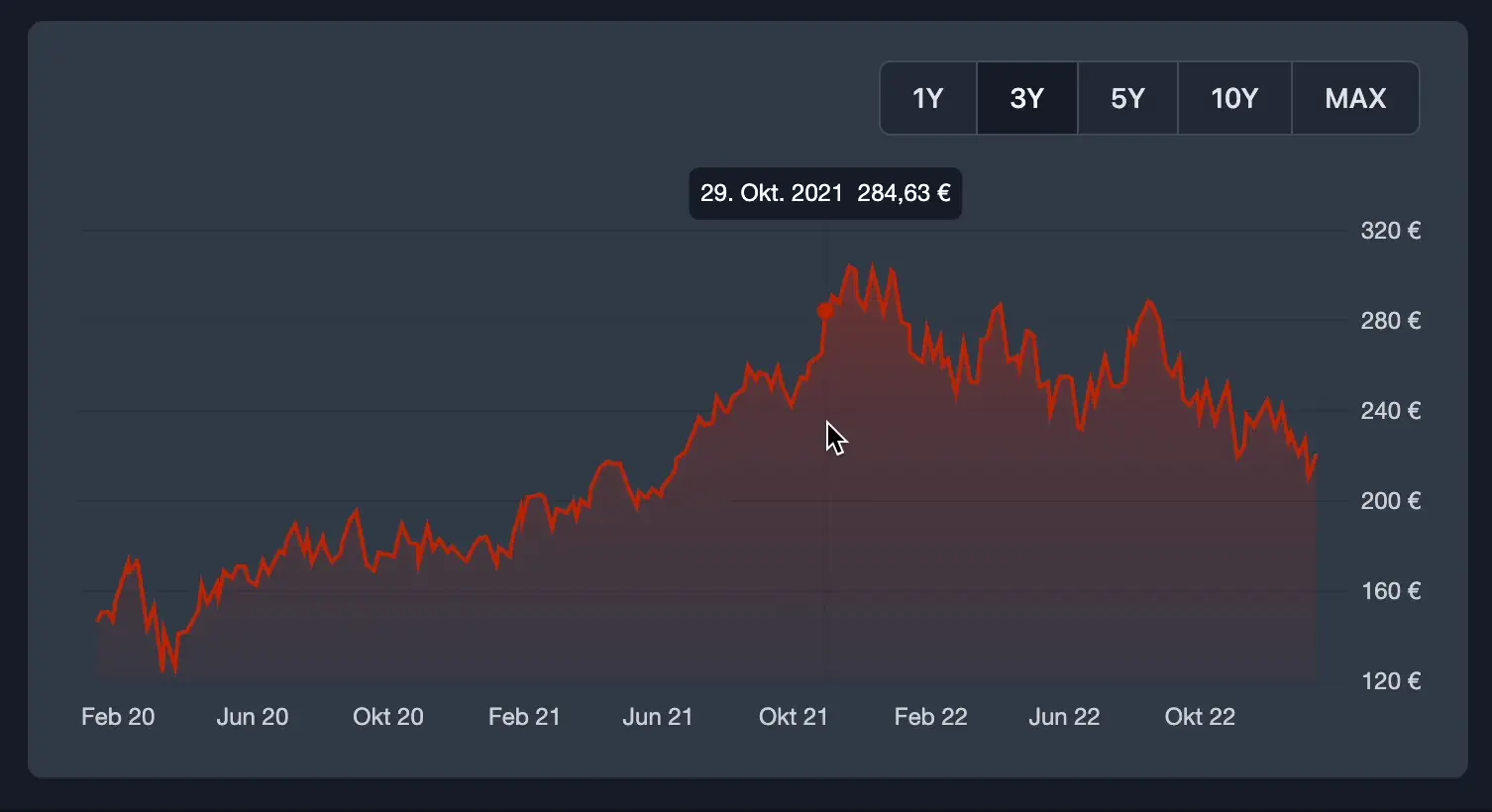This screenshot has width=1492, height=812.
Task: Click the Feb 20 x-axis label
Action: click(x=118, y=717)
